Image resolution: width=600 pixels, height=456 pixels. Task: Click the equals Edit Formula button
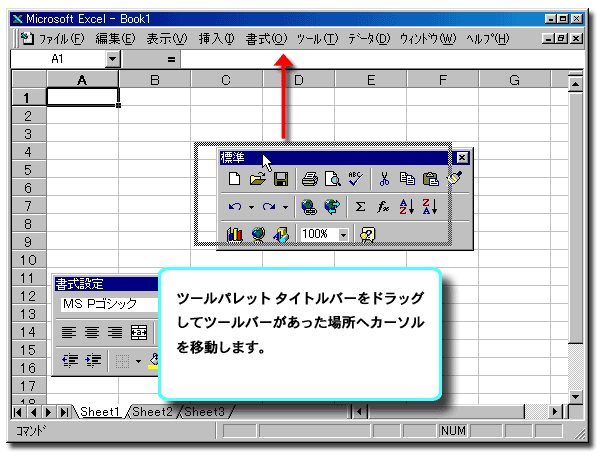(171, 59)
